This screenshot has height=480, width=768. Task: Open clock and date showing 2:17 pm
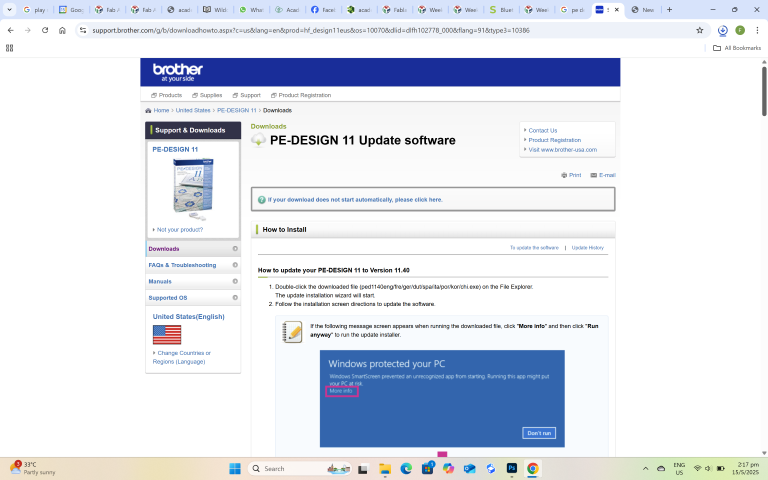[x=745, y=468]
